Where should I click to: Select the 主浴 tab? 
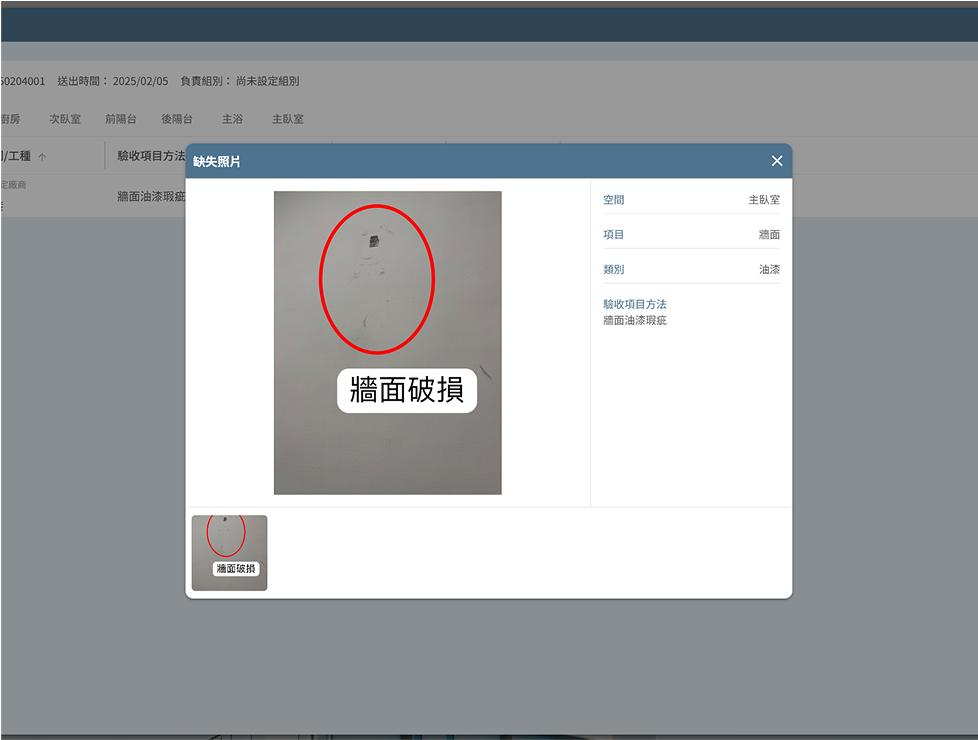[232, 119]
